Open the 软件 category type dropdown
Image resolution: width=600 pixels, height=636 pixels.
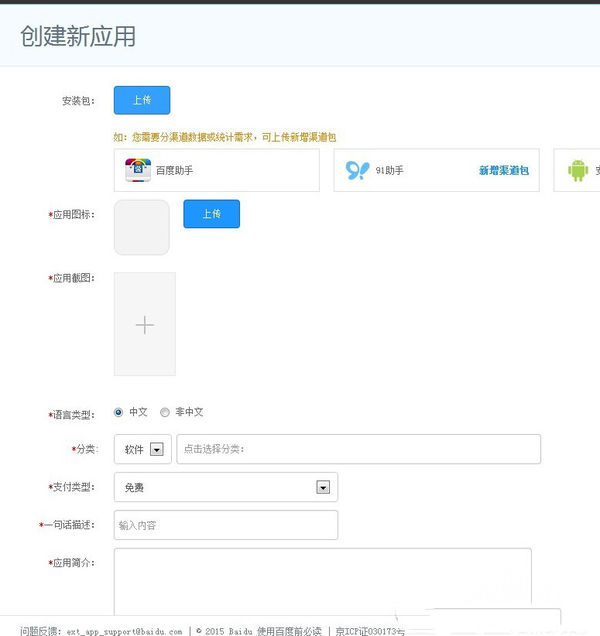pyautogui.click(x=156, y=450)
